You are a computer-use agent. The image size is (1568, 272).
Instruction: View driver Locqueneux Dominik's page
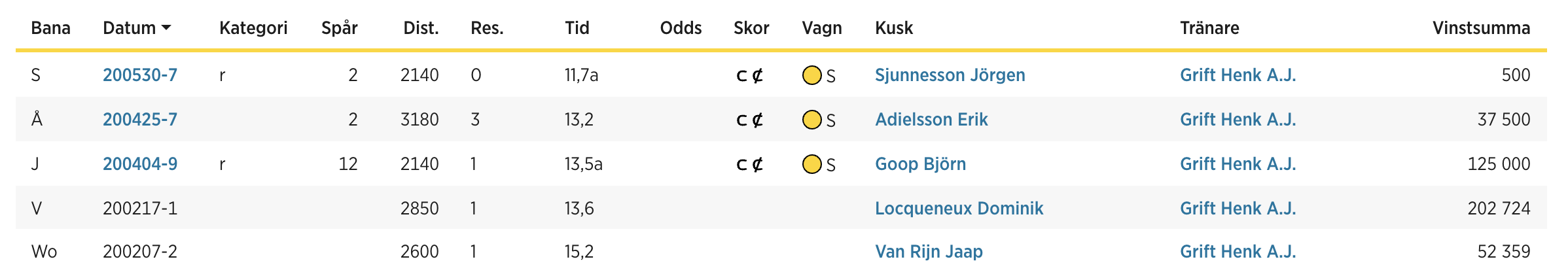click(x=959, y=209)
